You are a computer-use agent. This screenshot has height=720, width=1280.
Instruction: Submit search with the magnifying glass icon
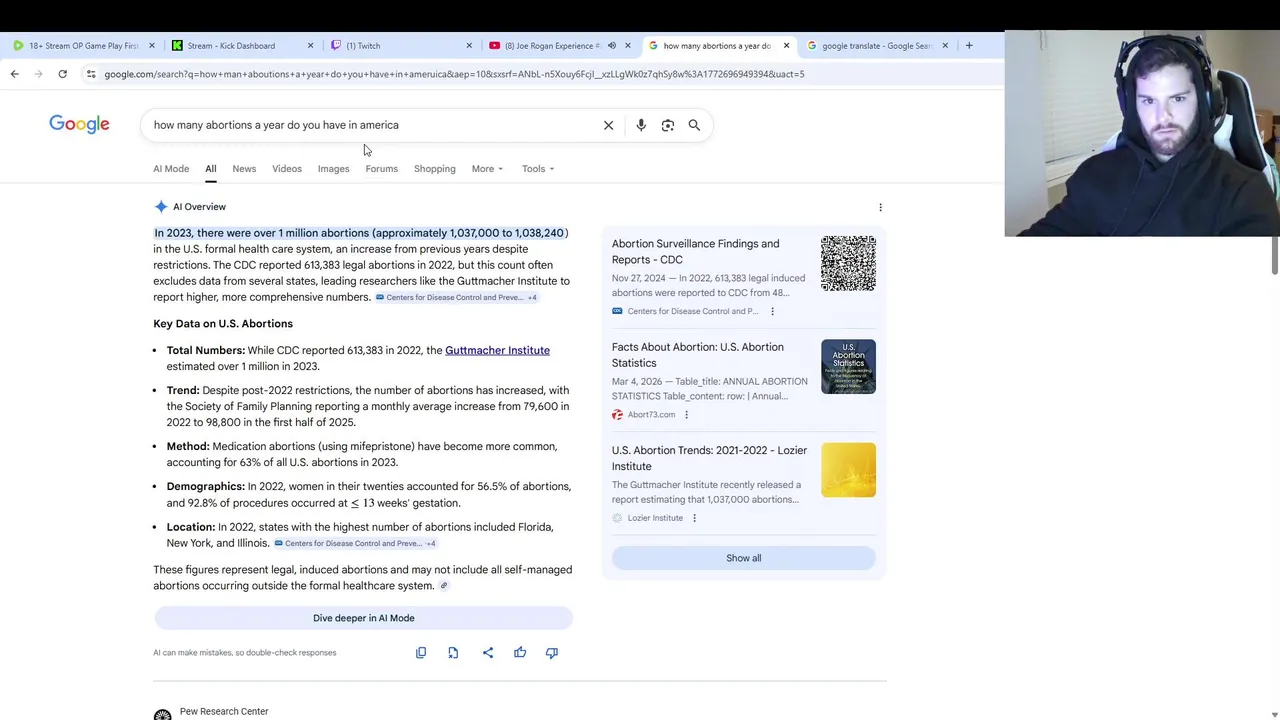[x=694, y=125]
